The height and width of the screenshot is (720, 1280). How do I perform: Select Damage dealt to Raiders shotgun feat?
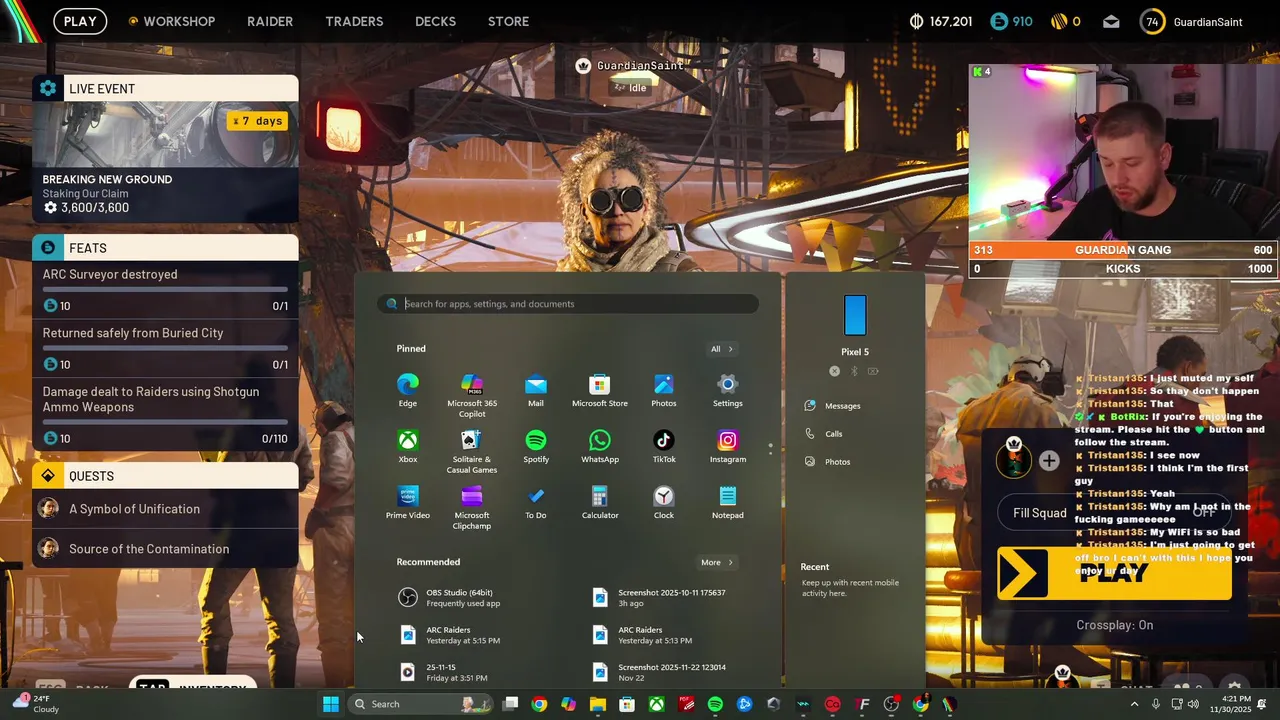[x=165, y=414]
